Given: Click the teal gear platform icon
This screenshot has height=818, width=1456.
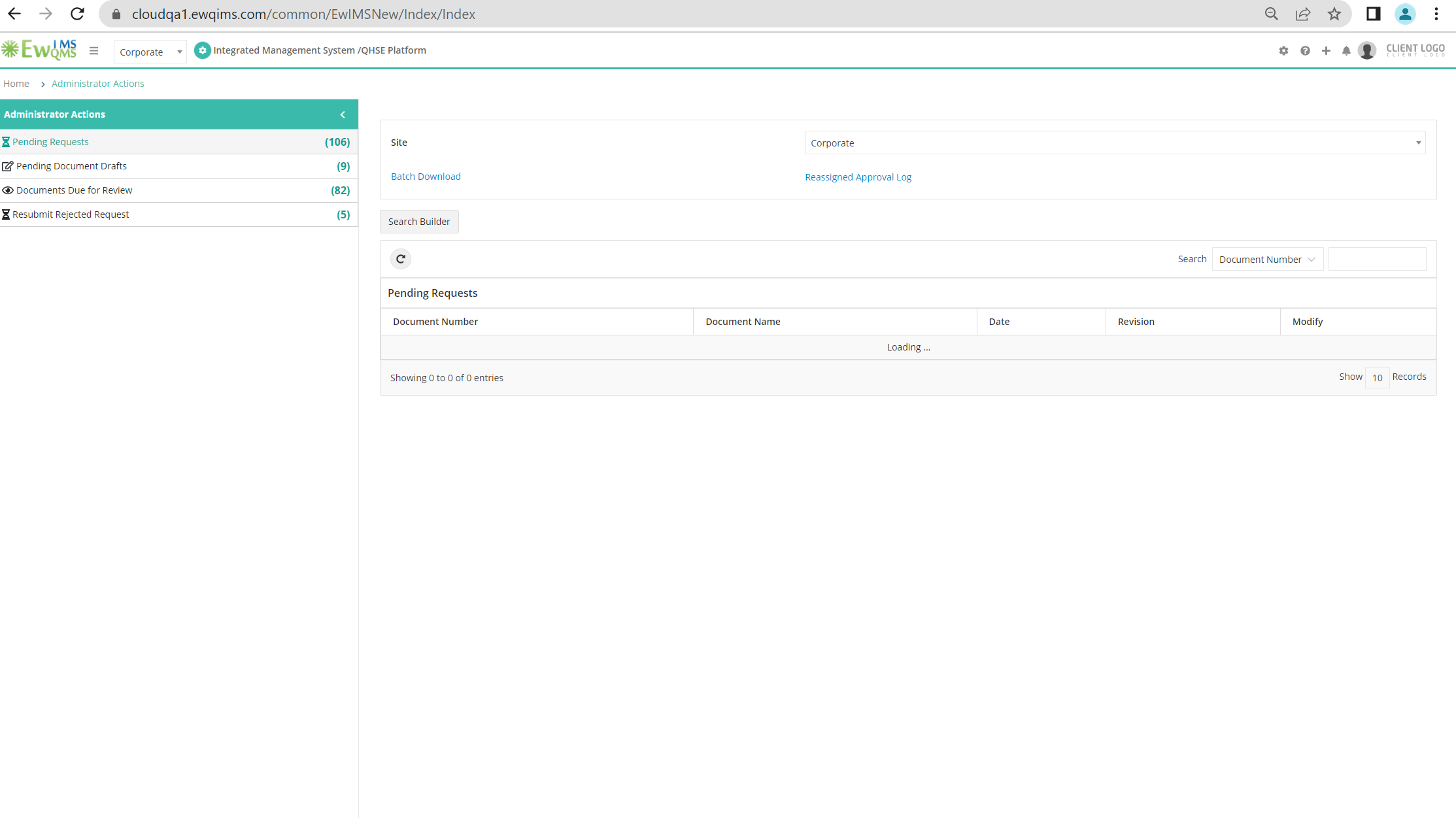Looking at the screenshot, I should click(x=203, y=50).
